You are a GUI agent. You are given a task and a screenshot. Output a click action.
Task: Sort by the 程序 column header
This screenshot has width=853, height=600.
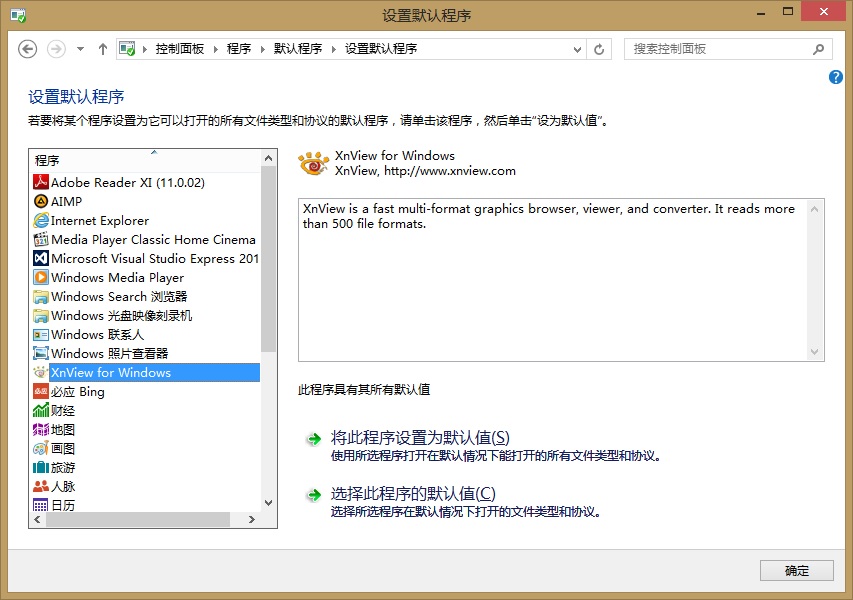coord(145,160)
